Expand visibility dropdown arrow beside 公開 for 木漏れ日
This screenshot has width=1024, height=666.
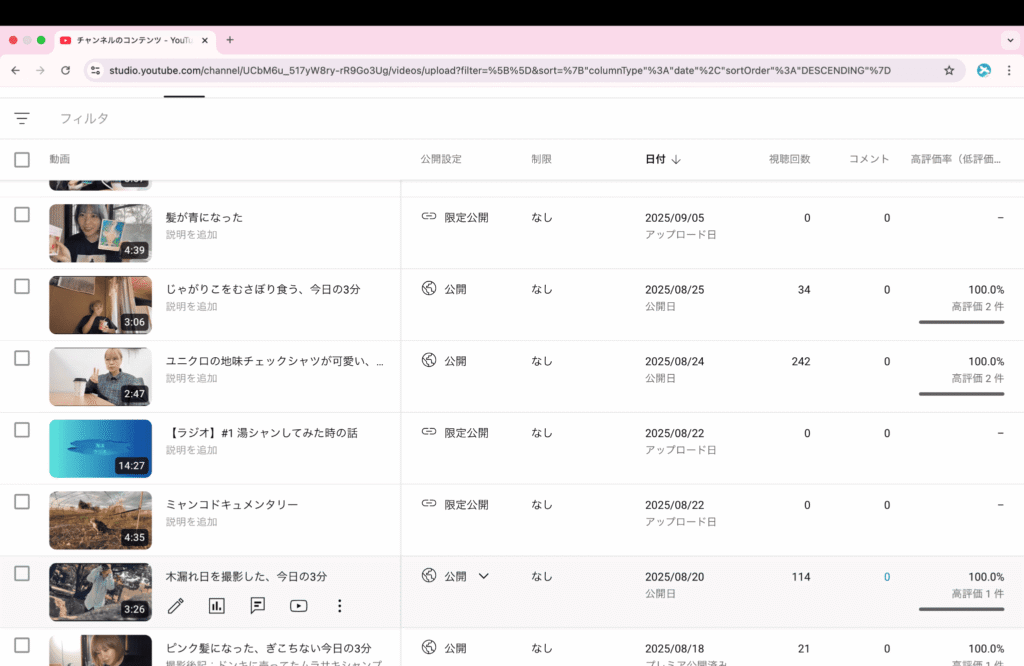pos(484,576)
